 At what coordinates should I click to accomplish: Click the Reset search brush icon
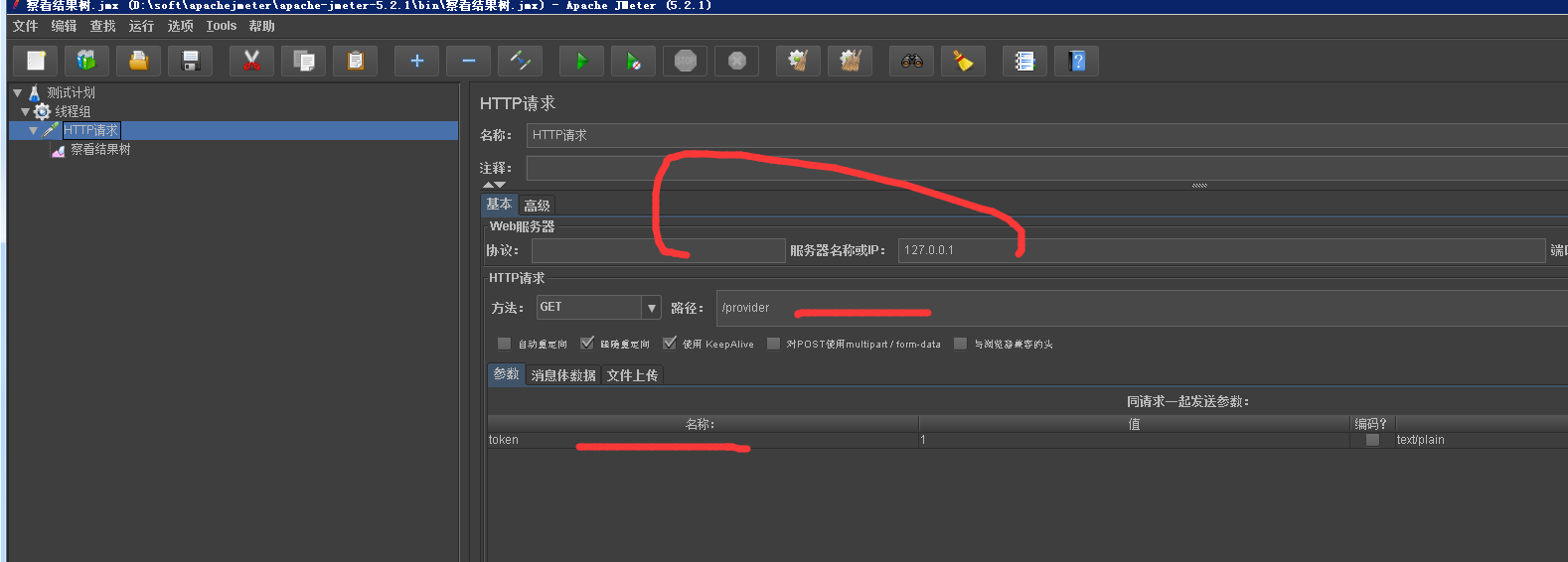964,61
